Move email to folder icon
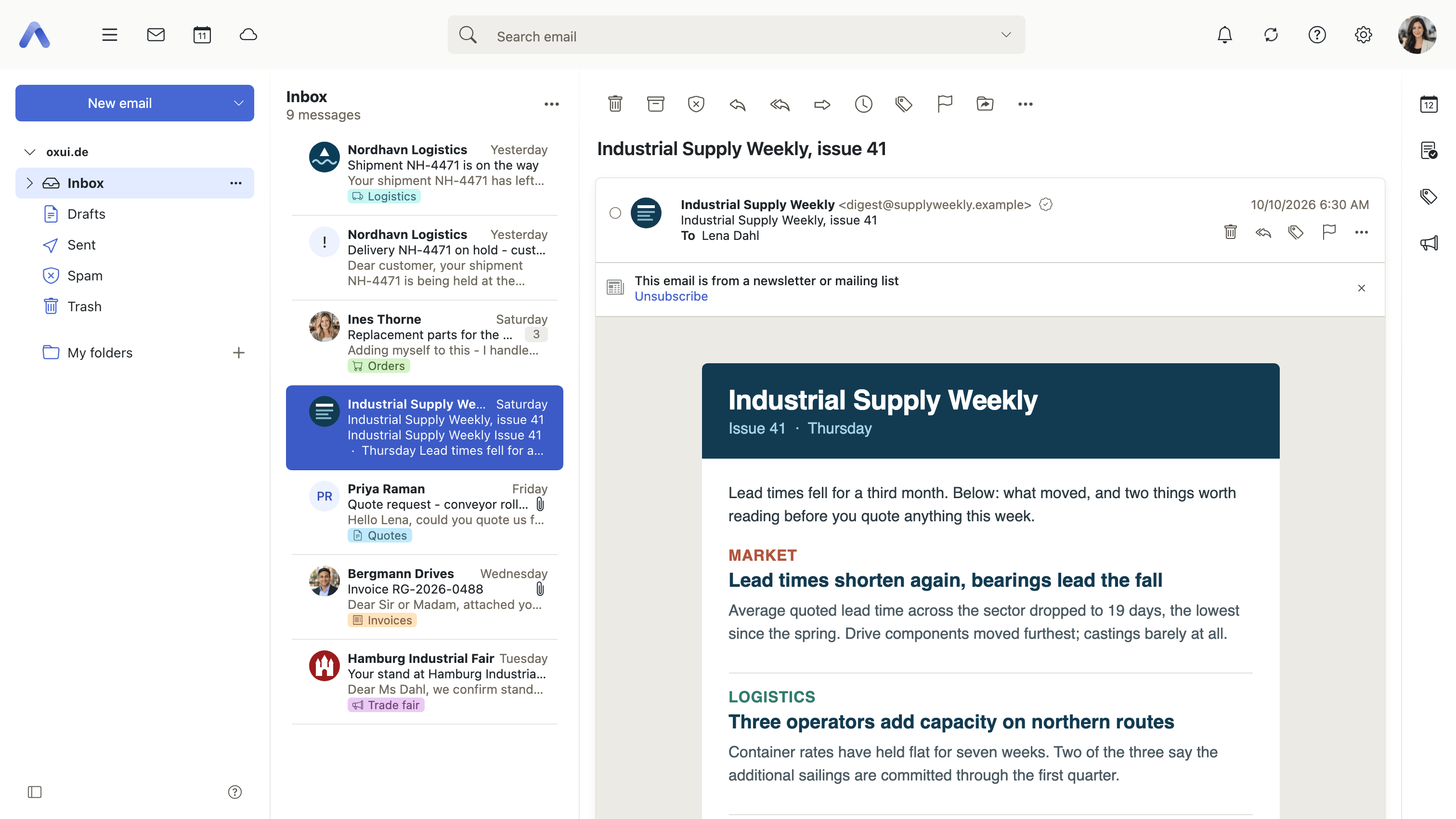The width and height of the screenshot is (1456, 819). coord(985,104)
